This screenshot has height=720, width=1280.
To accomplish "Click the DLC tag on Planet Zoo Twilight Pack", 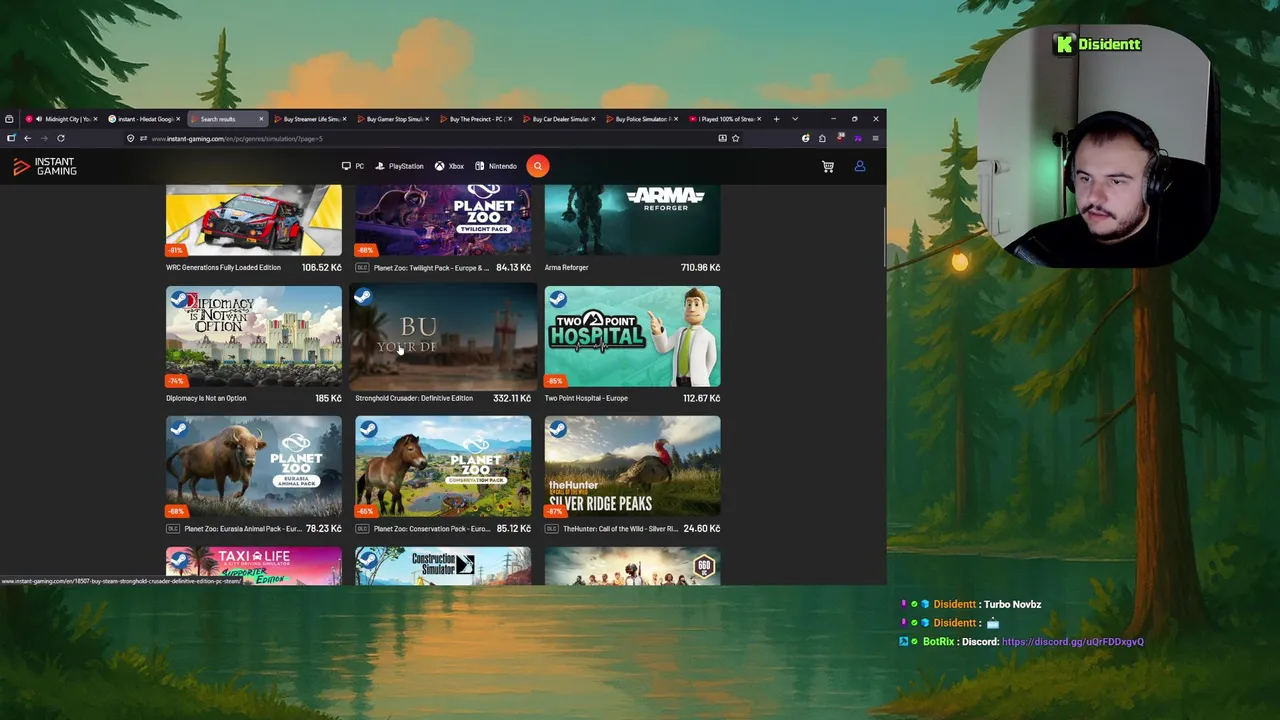I will tap(362, 268).
